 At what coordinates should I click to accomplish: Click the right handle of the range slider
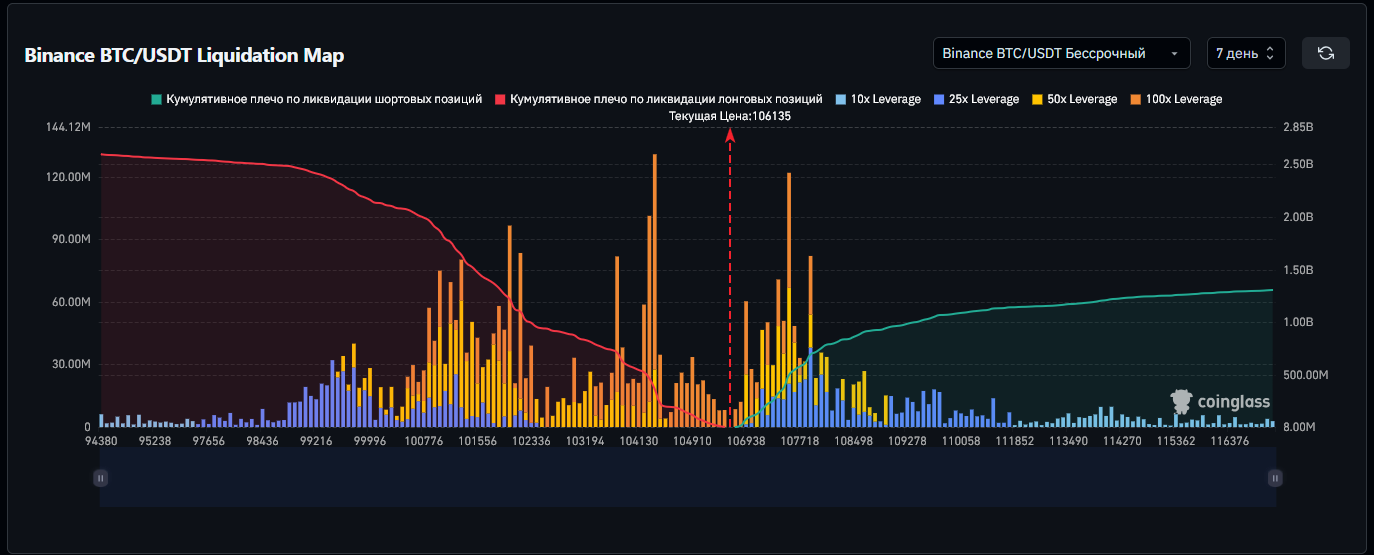pos(1275,478)
